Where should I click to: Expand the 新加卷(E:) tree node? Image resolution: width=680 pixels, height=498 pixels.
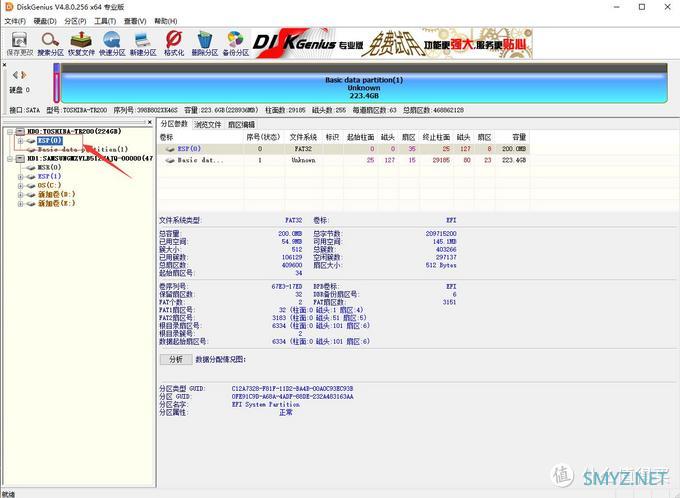coord(20,204)
